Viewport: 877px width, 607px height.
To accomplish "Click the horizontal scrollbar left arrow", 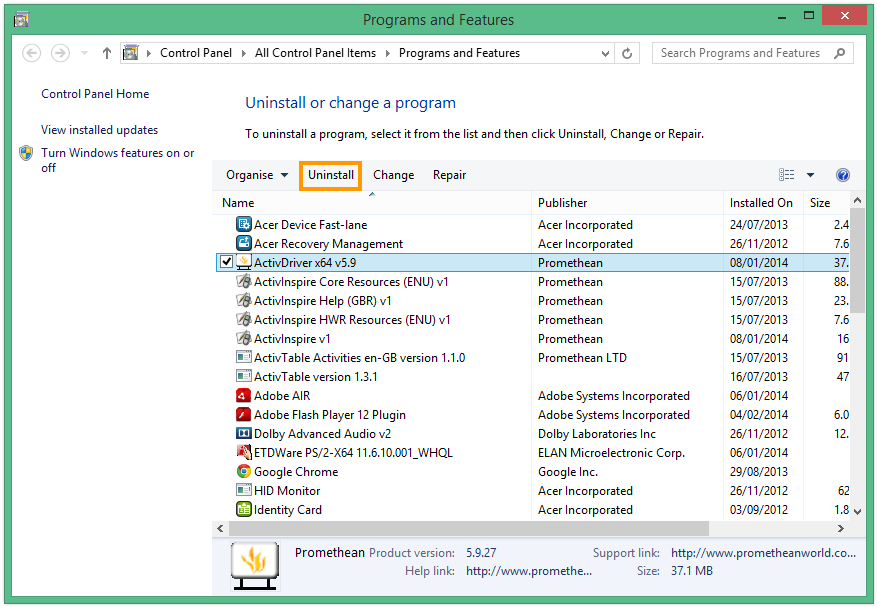I will pos(220,528).
